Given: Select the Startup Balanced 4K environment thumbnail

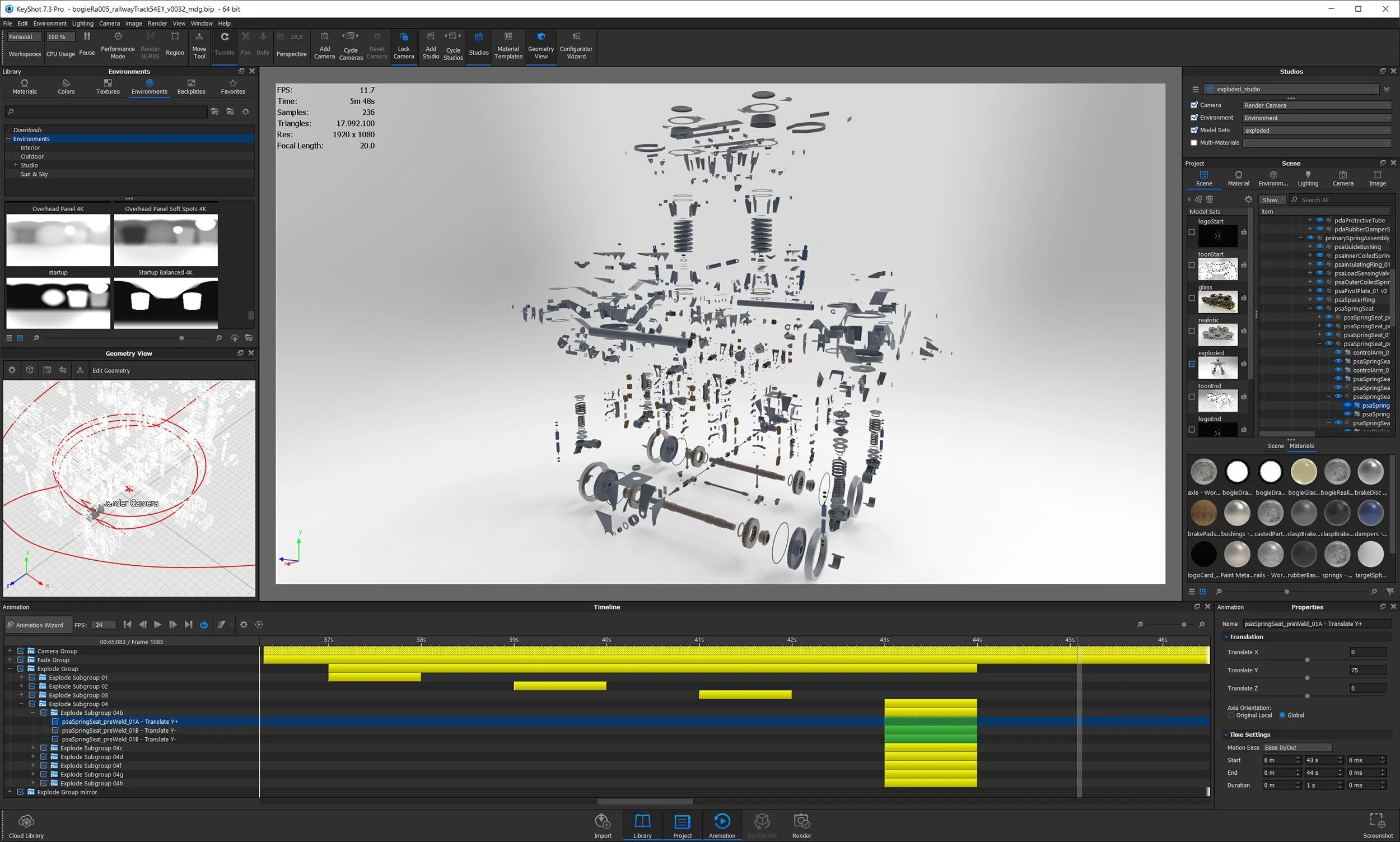Looking at the screenshot, I should coord(165,303).
